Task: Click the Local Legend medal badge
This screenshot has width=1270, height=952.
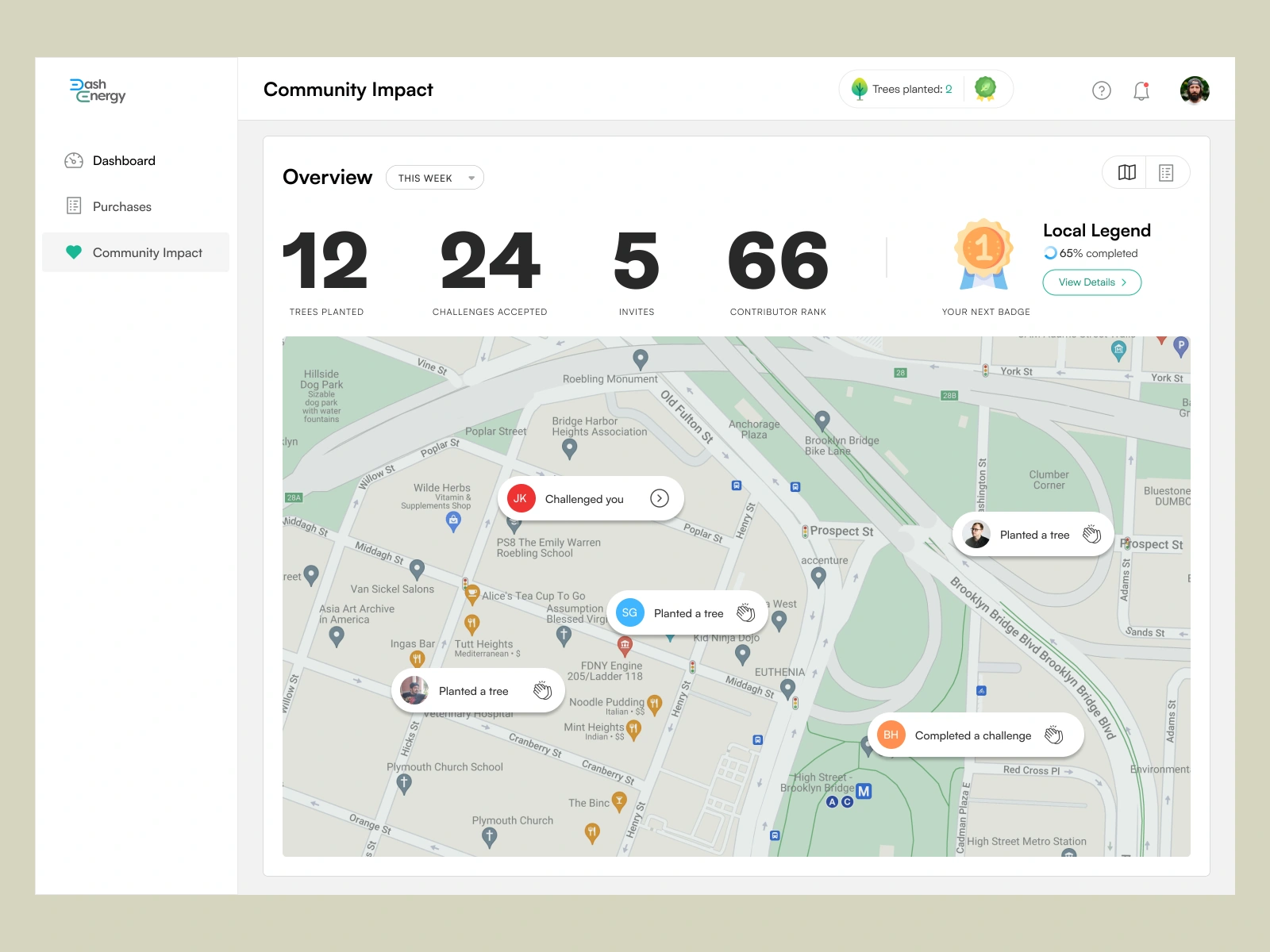Action: 984,254
